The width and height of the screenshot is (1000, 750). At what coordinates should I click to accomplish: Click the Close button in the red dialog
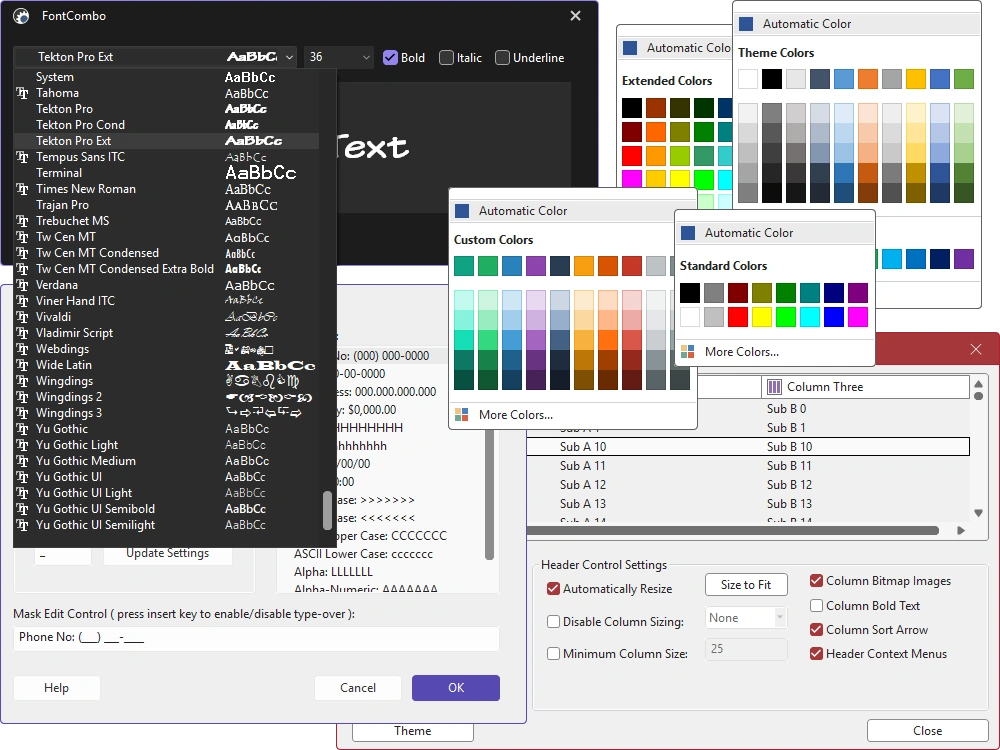click(x=927, y=731)
